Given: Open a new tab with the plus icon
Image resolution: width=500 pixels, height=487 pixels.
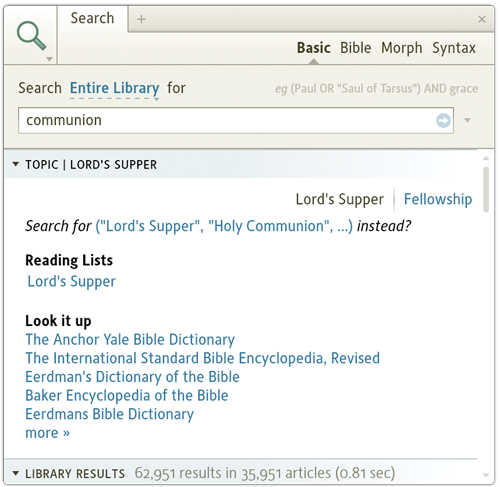Looking at the screenshot, I should point(141,19).
